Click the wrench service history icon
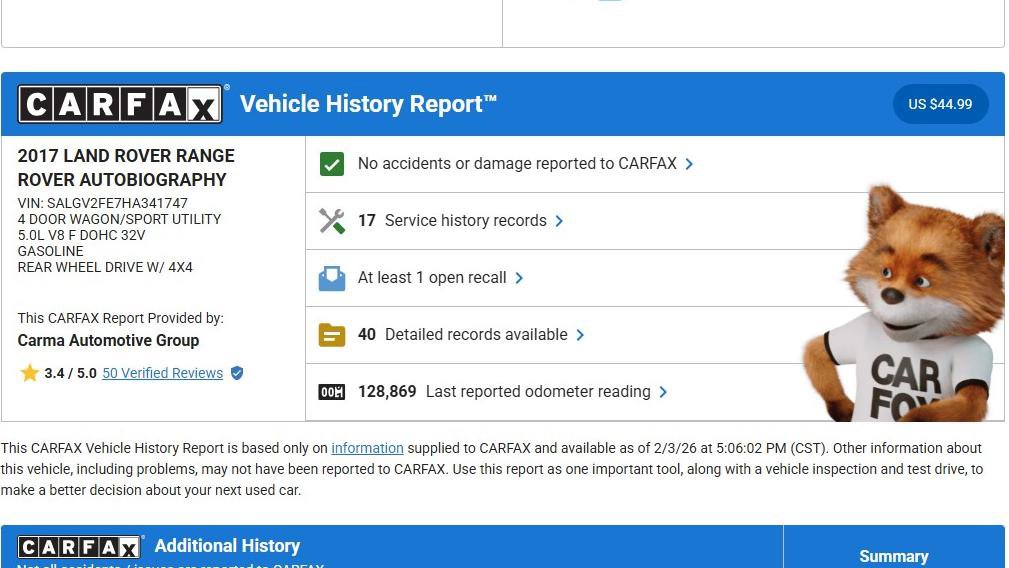This screenshot has width=1009, height=568. click(332, 221)
